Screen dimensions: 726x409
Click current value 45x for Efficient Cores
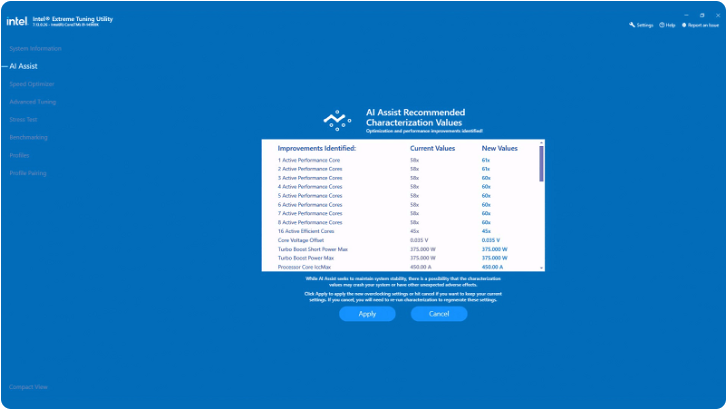tap(414, 231)
